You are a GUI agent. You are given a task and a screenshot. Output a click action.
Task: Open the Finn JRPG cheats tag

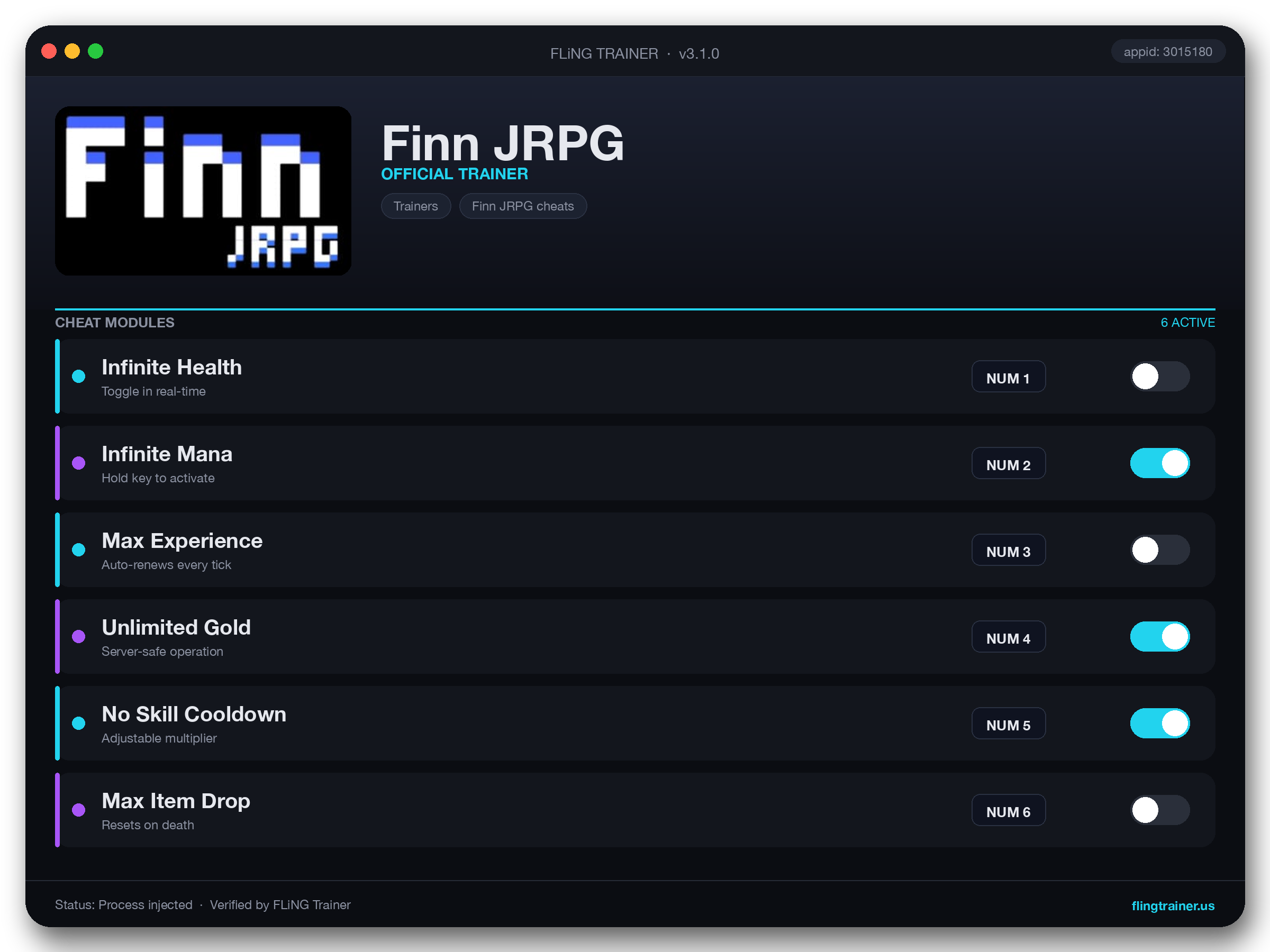(522, 206)
